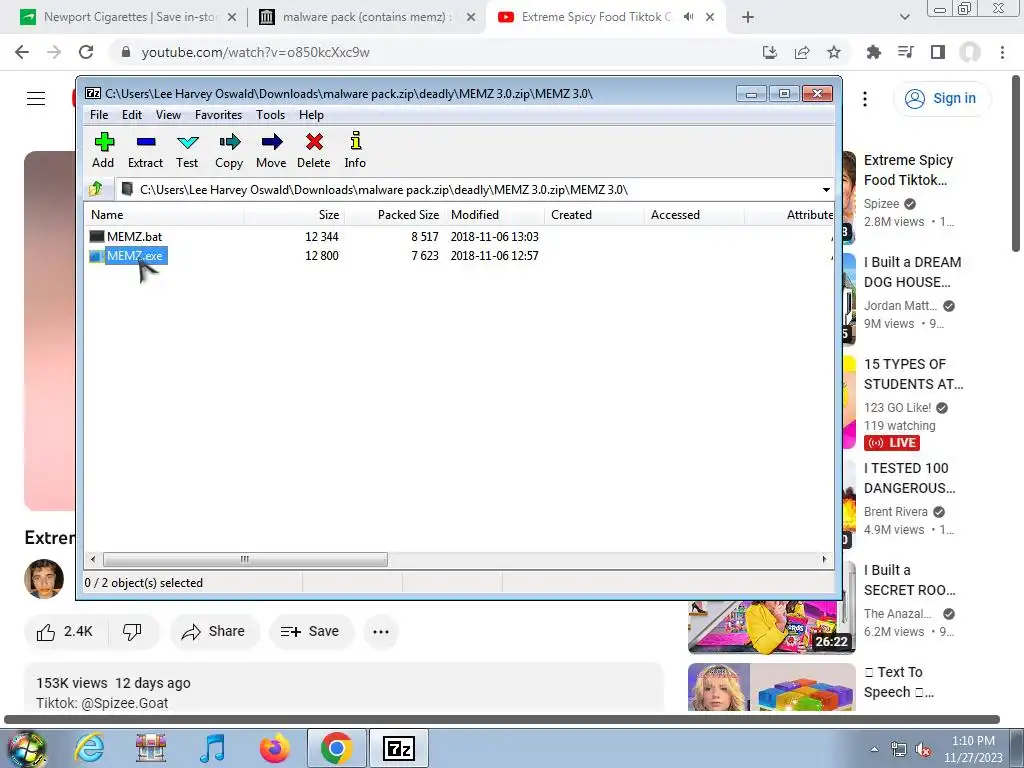Click the Copy toolbar icon
This screenshot has height=768, width=1024.
pyautogui.click(x=229, y=150)
